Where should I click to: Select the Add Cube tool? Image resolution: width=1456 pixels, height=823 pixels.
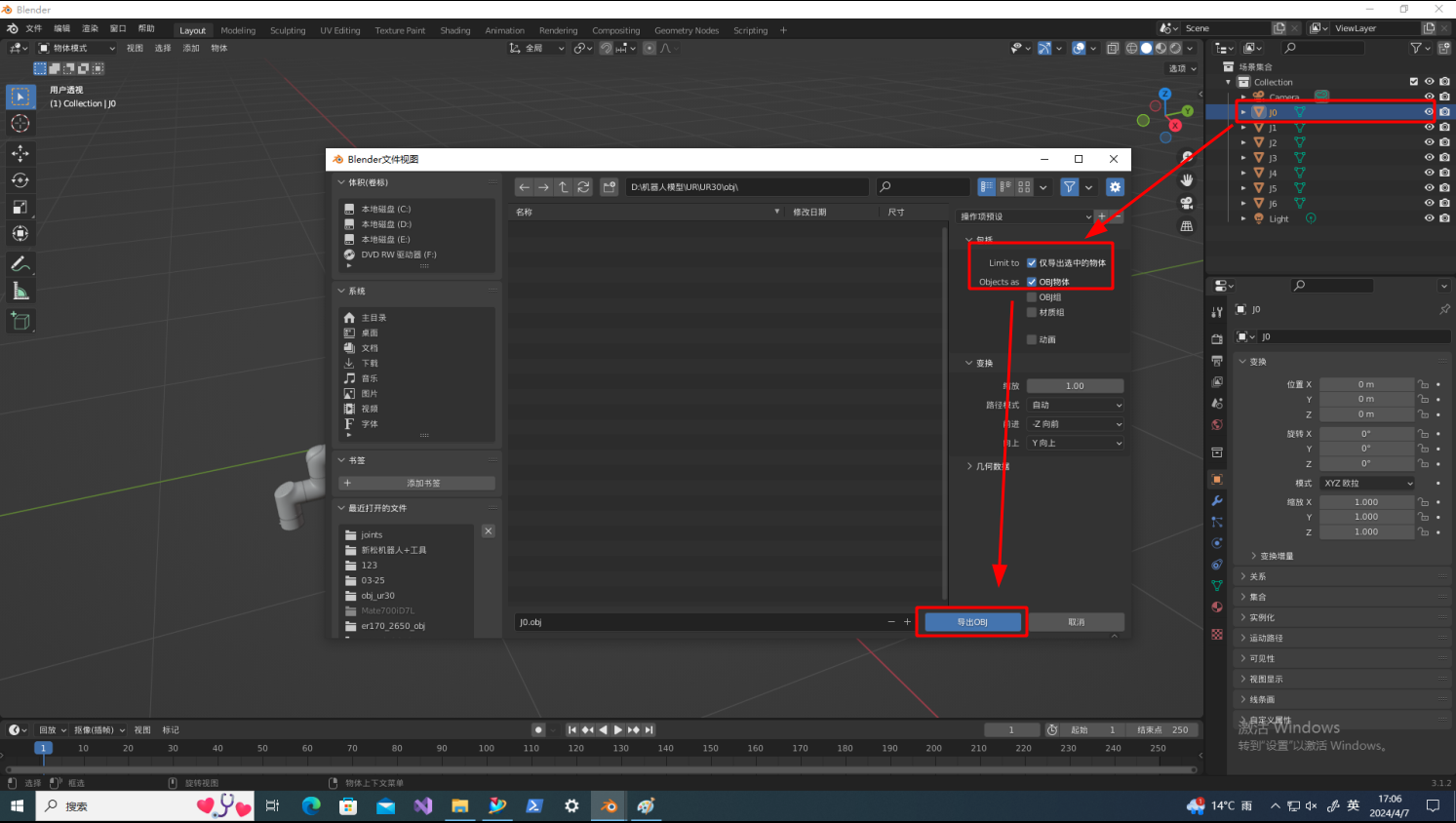pyautogui.click(x=20, y=321)
